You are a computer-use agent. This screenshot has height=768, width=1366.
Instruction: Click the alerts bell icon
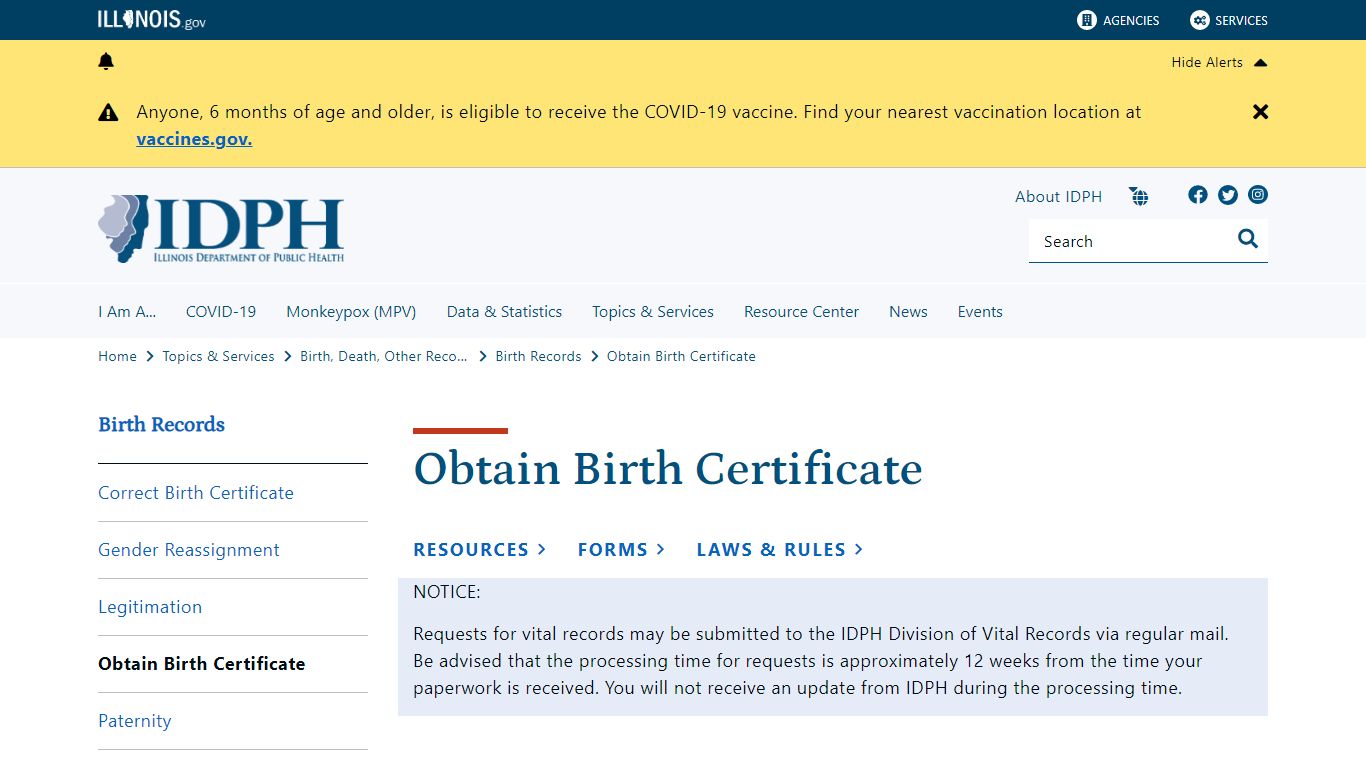(106, 62)
